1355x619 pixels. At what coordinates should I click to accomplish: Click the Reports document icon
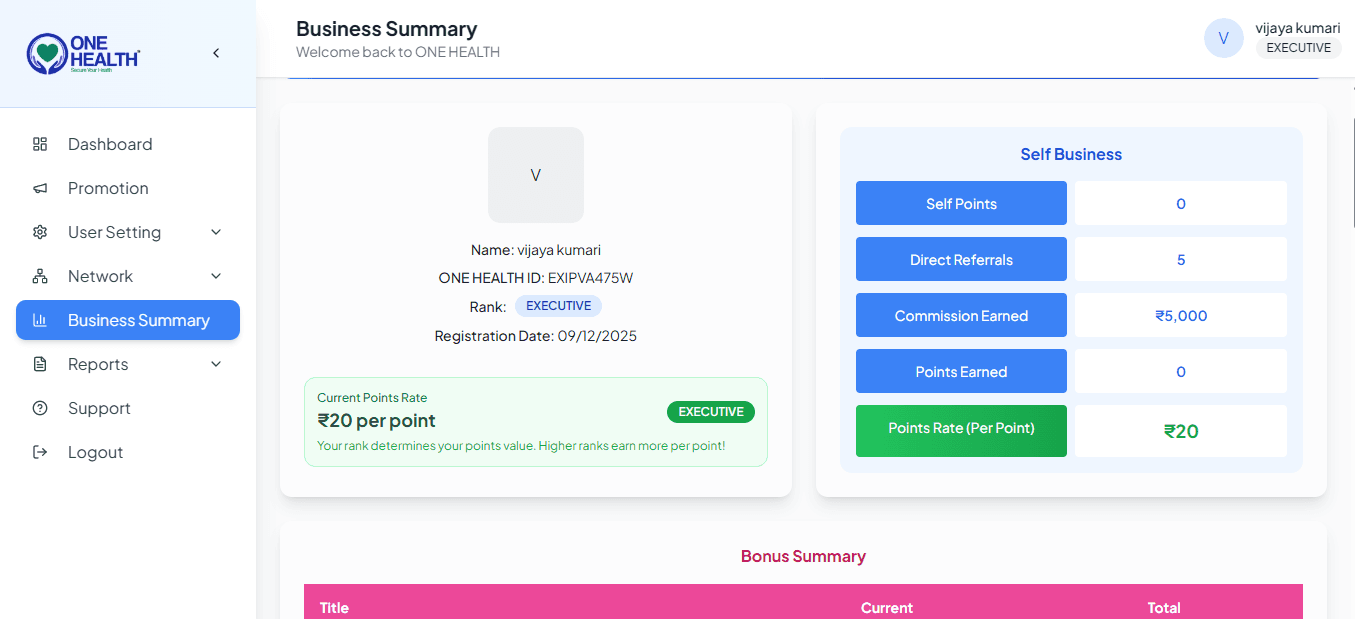point(40,364)
